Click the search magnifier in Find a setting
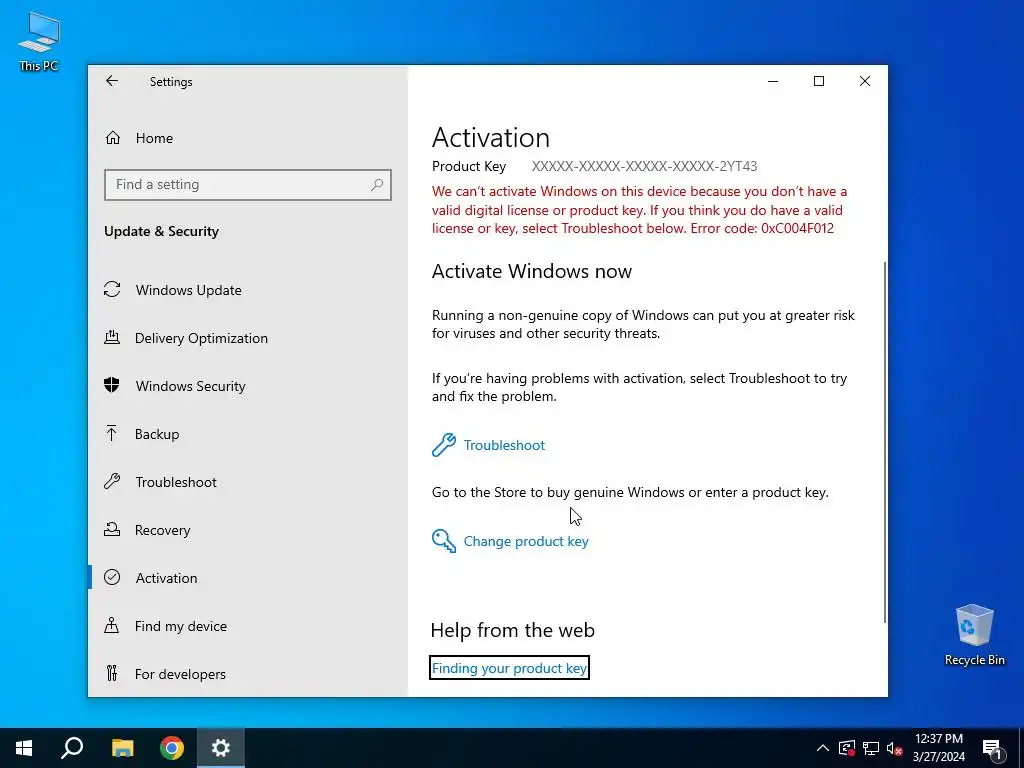1024x768 pixels. 377,185
